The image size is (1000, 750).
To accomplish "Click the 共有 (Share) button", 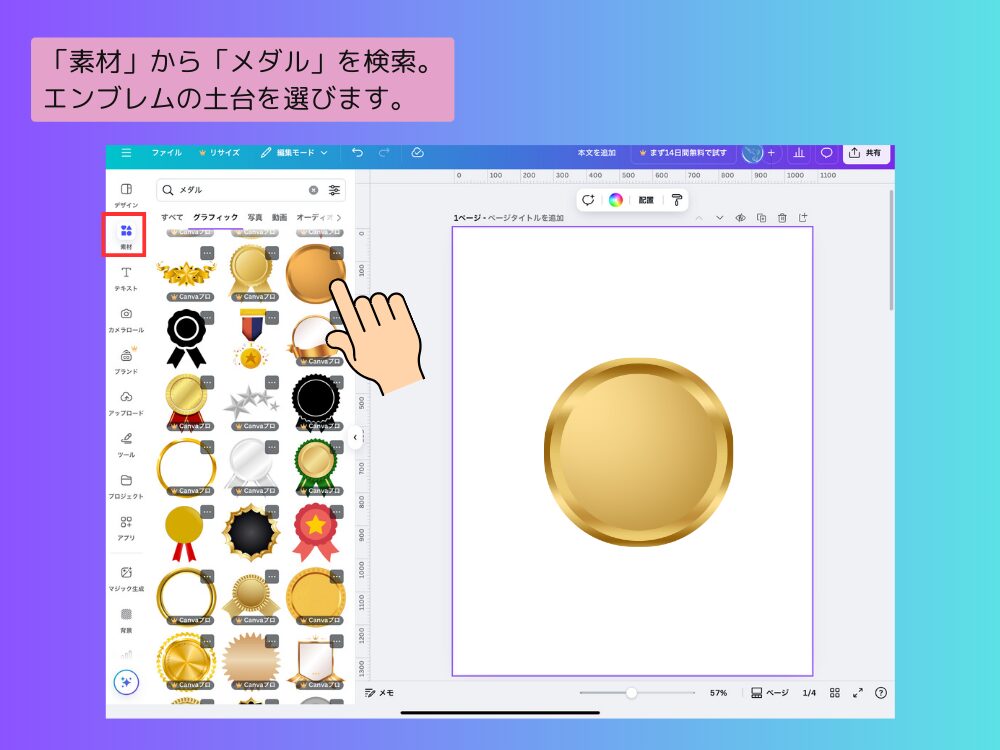I will (865, 153).
